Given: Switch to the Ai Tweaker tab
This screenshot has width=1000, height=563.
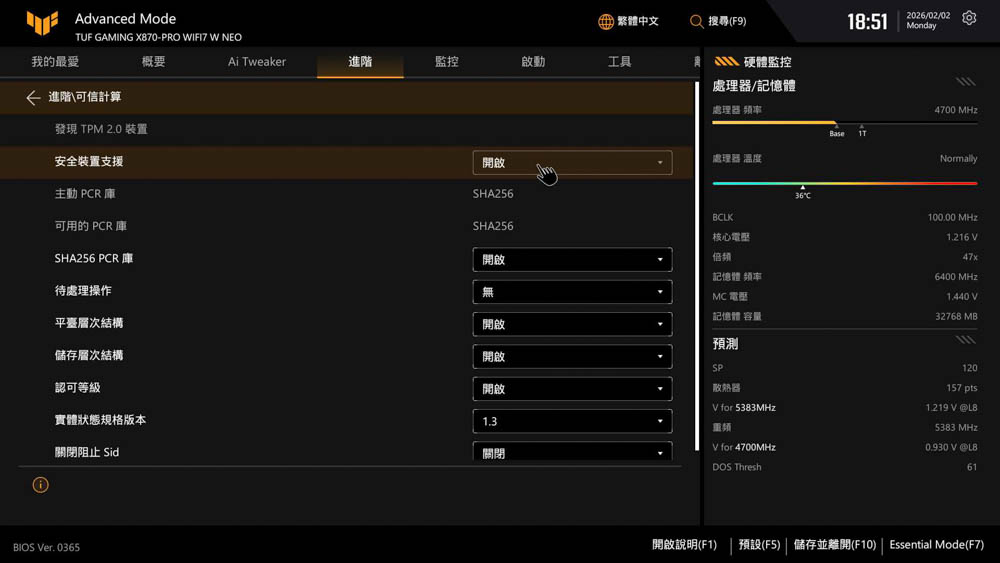Looking at the screenshot, I should coord(257,62).
